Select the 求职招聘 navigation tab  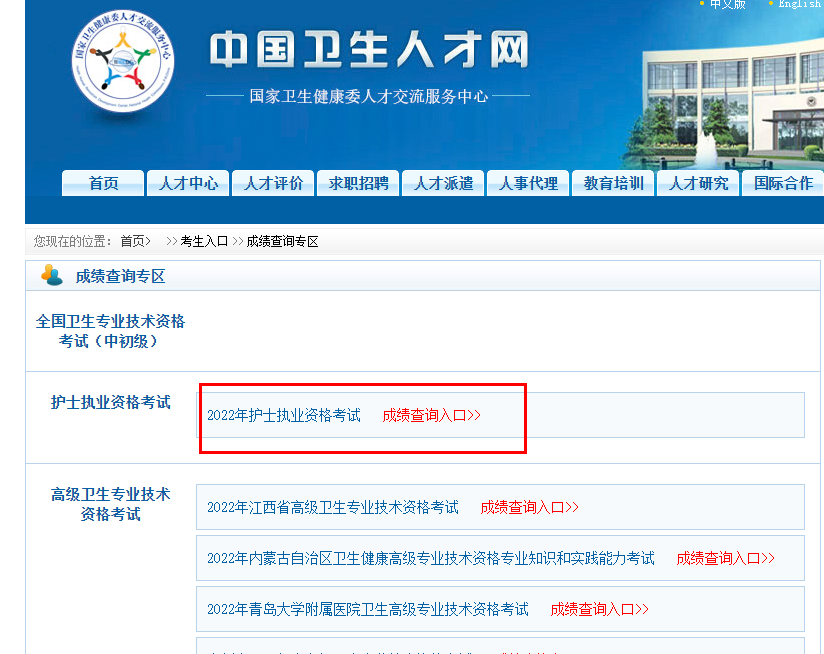pyautogui.click(x=358, y=183)
